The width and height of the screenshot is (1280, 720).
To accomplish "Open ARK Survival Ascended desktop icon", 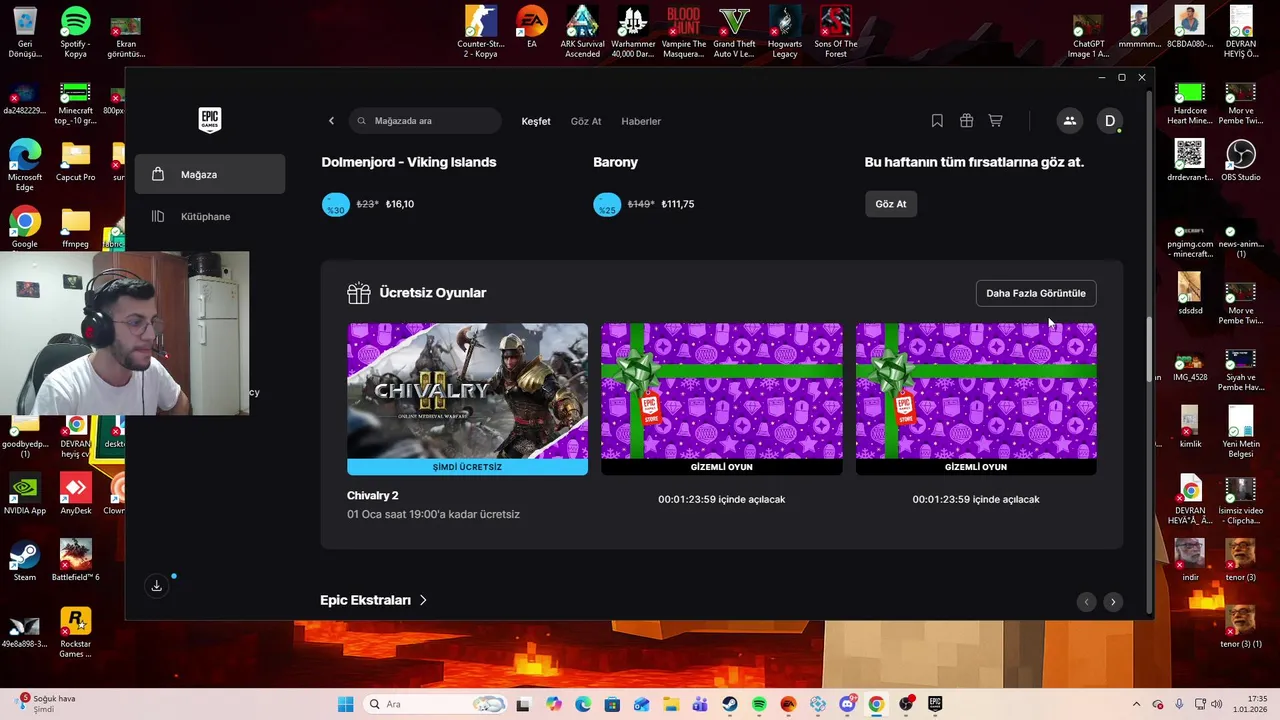I will point(582,33).
